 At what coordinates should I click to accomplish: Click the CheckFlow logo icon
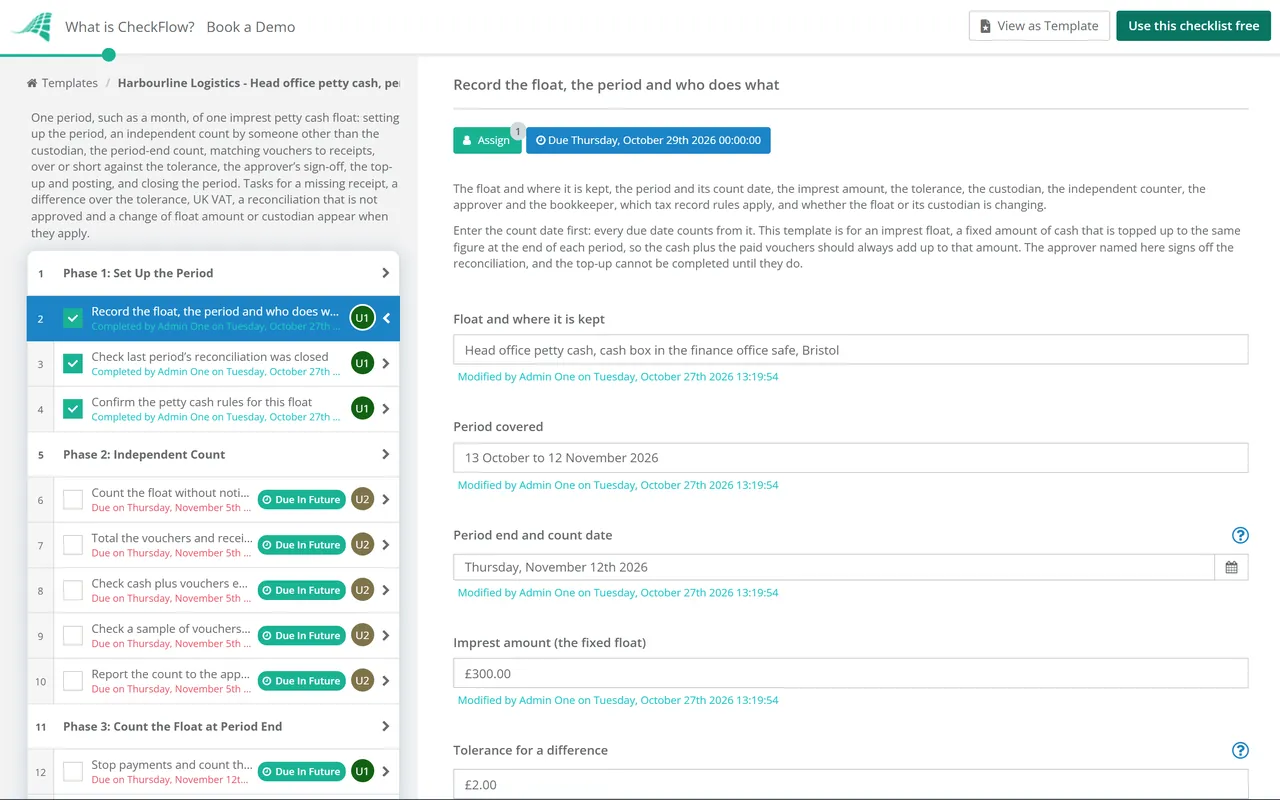(30, 26)
